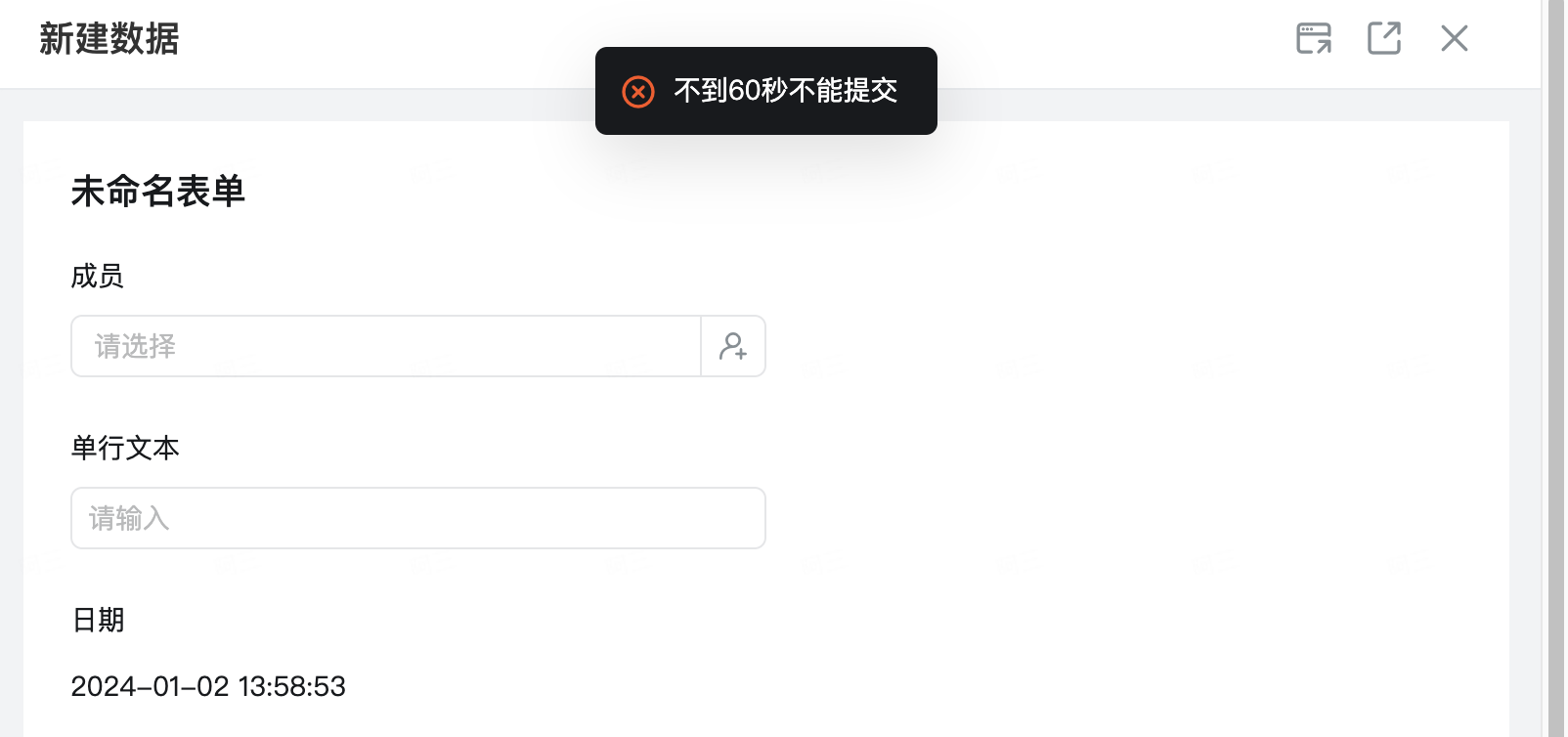This screenshot has width=1568, height=737.
Task: Click the 不到60秒不能提交 toast message text
Action: [786, 91]
